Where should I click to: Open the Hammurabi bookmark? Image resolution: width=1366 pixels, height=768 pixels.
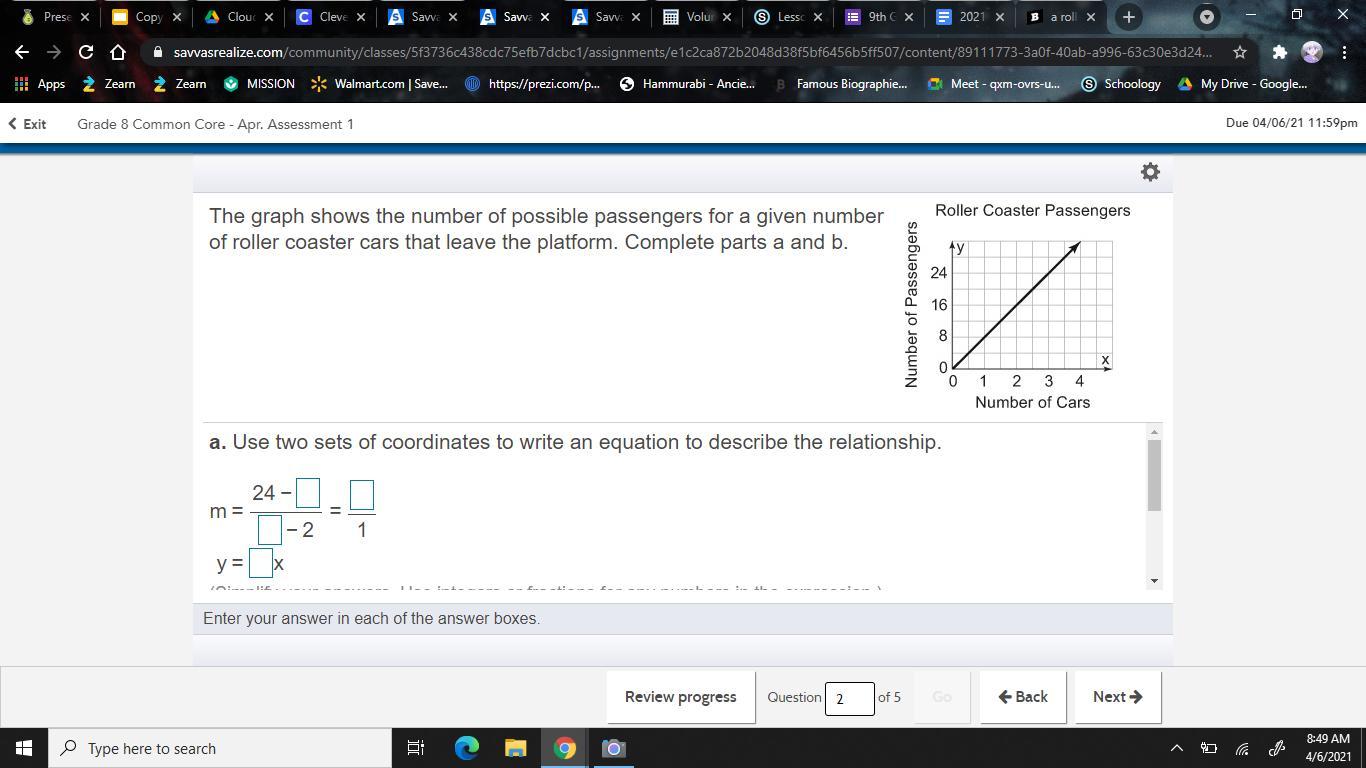688,84
